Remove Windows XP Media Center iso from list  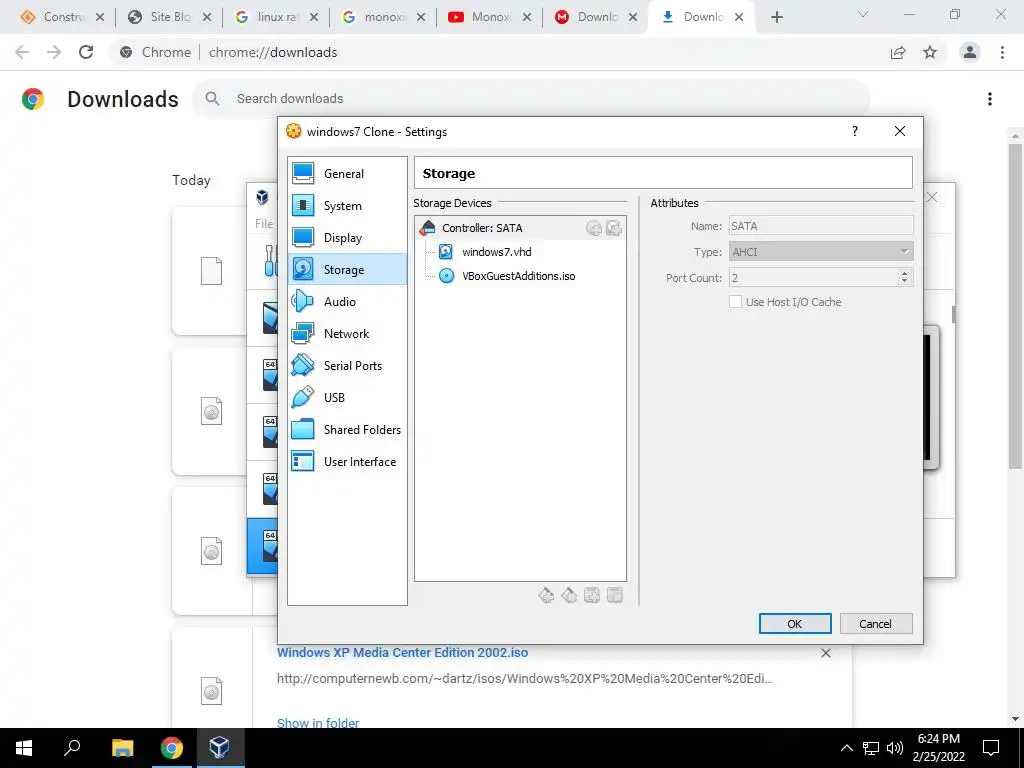tap(825, 653)
